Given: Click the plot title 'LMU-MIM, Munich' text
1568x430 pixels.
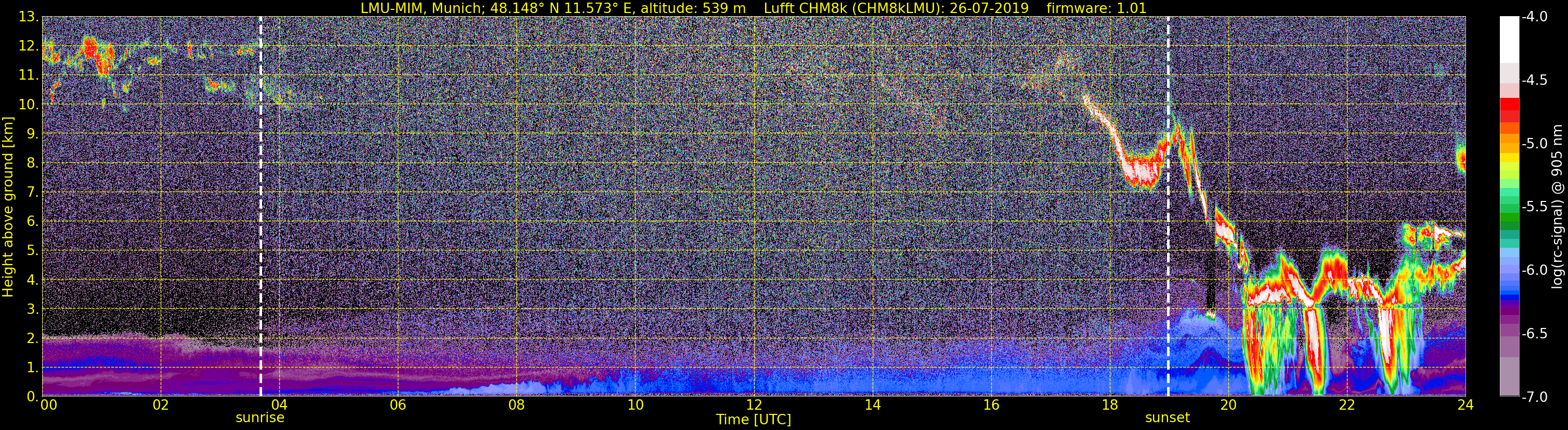Looking at the screenshot, I should click(422, 8).
